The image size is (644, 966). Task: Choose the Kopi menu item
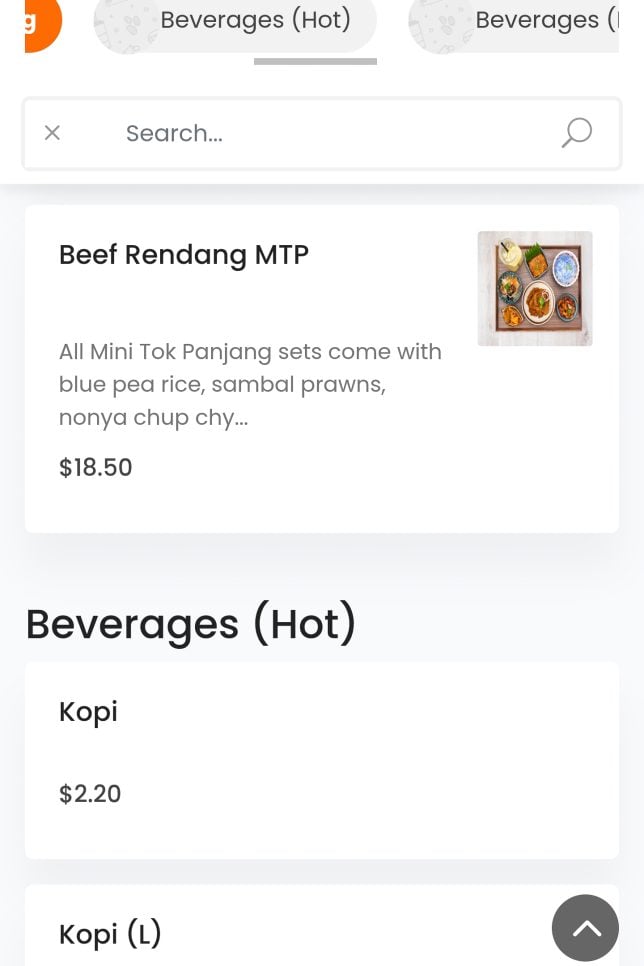click(x=89, y=712)
